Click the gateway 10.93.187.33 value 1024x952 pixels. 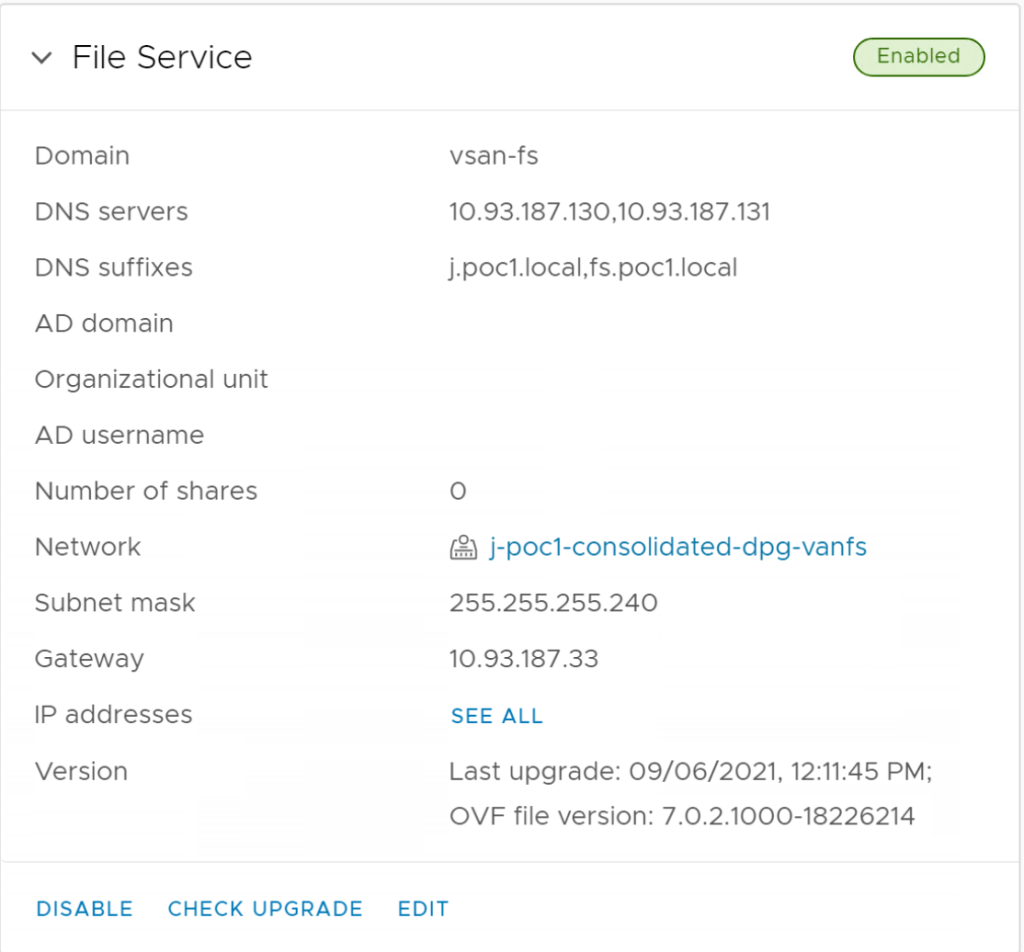coord(523,659)
